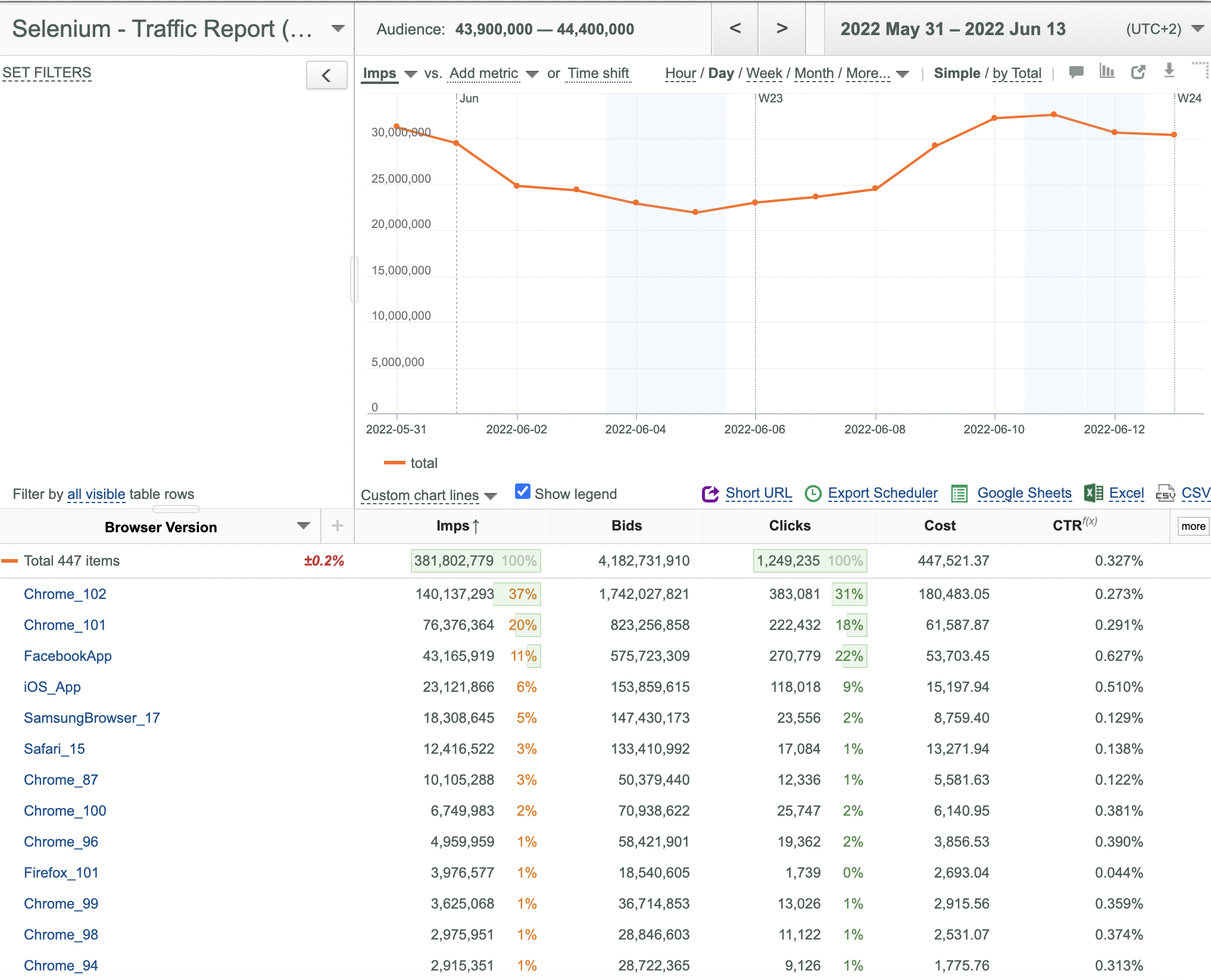Click the Excel export icon
This screenshot has height=980, width=1211.
pos(1094,493)
